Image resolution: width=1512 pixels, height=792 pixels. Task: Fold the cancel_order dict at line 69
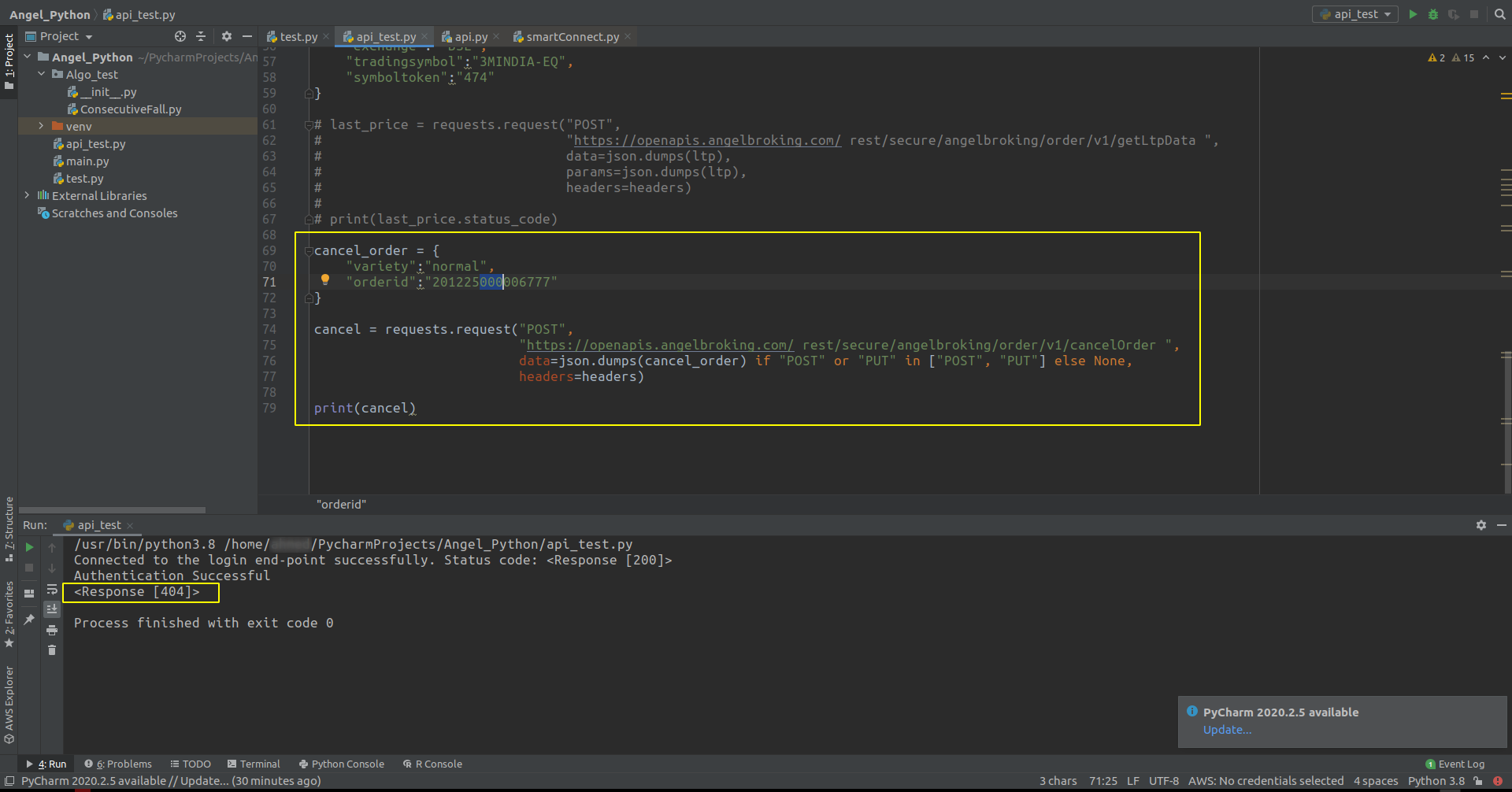[x=309, y=251]
